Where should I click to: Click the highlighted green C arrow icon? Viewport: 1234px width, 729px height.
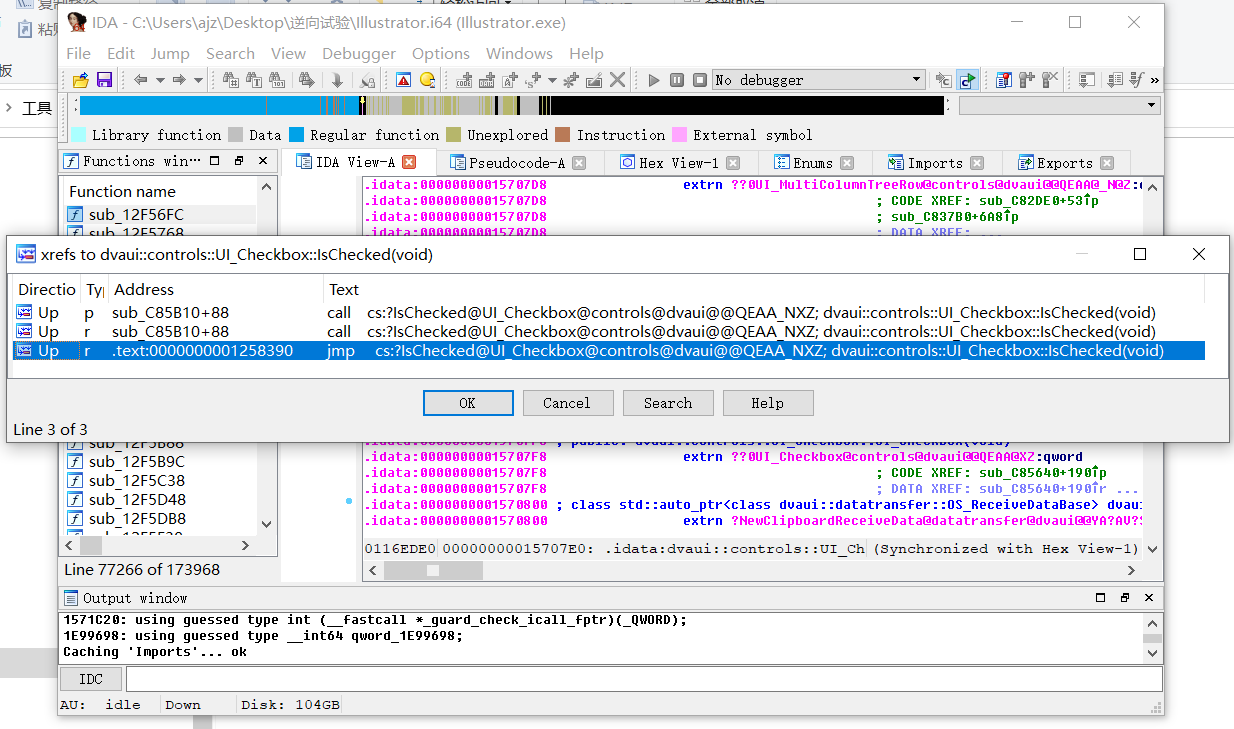968,80
